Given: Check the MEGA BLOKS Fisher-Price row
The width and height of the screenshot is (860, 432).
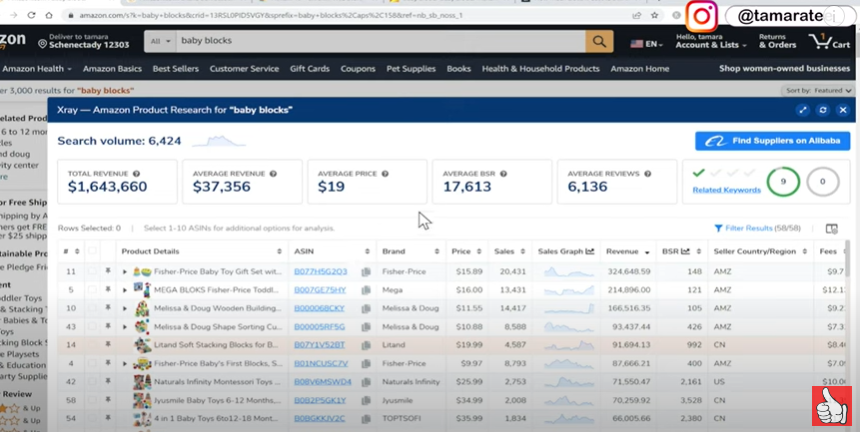Looking at the screenshot, I should click(x=92, y=289).
